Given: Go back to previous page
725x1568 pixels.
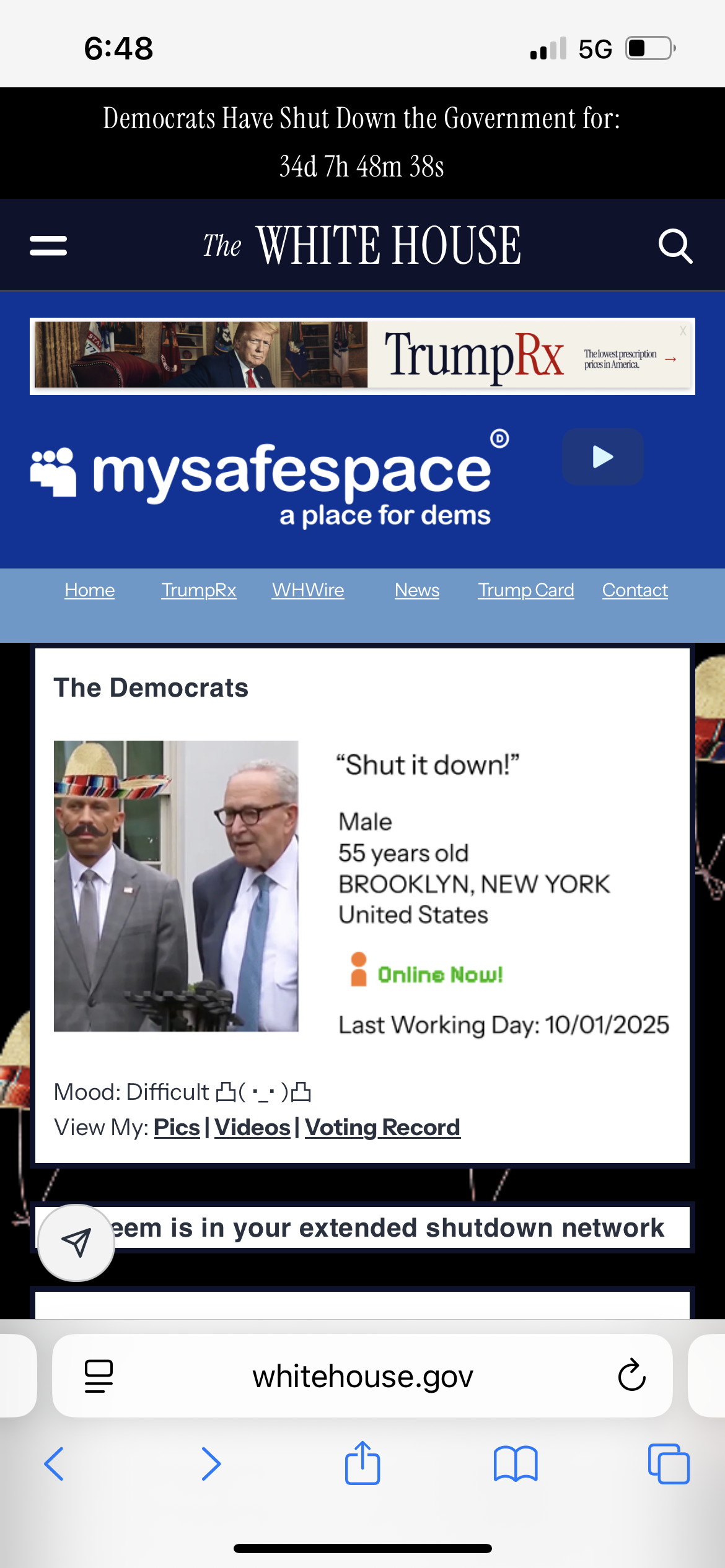Looking at the screenshot, I should point(55,1464).
